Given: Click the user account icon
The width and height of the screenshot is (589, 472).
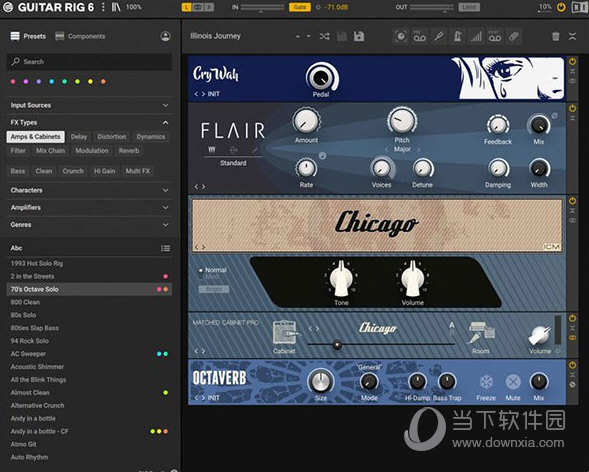Looking at the screenshot, I should pyautogui.click(x=165, y=36).
